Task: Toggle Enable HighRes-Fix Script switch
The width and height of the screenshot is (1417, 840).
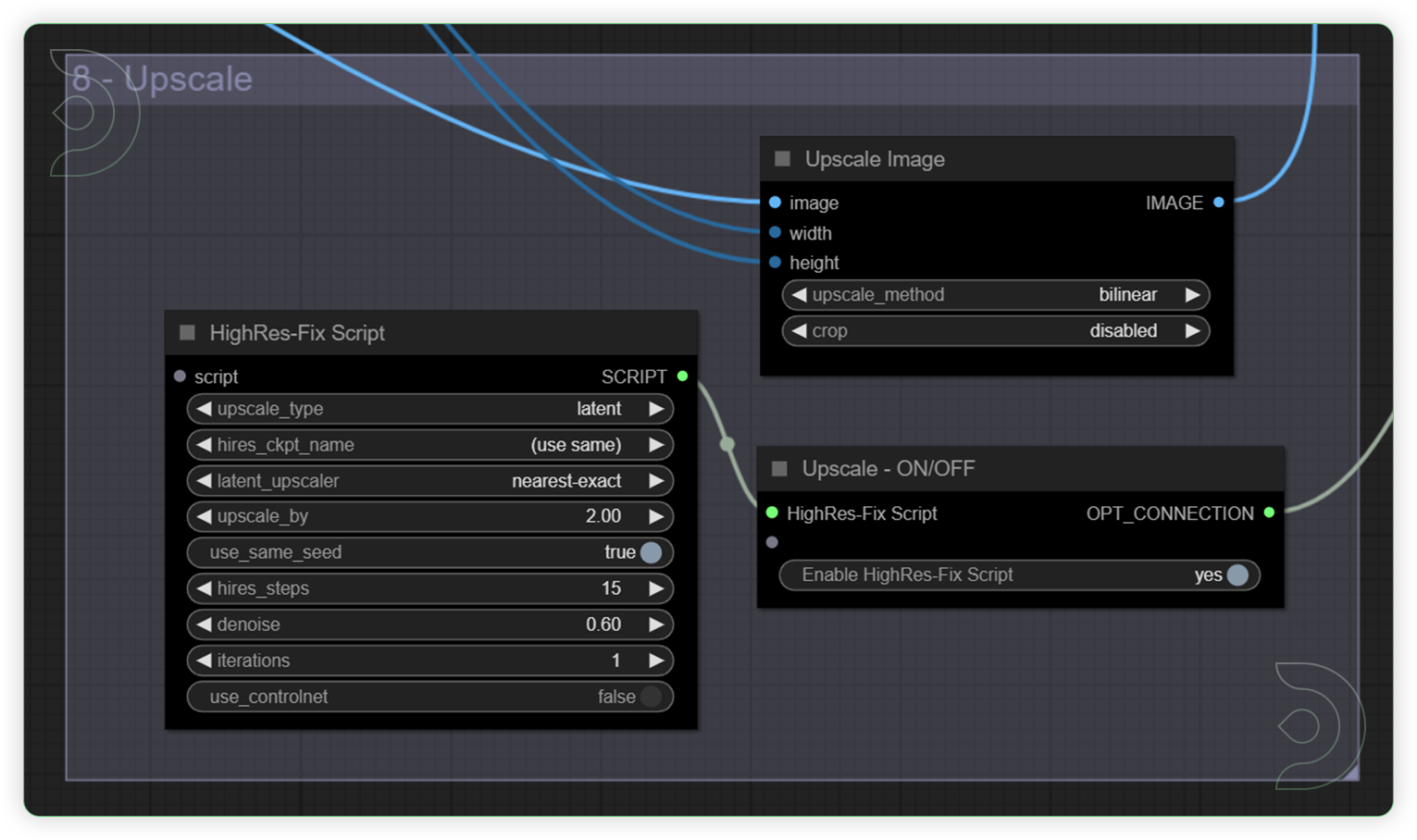Action: 1237,574
